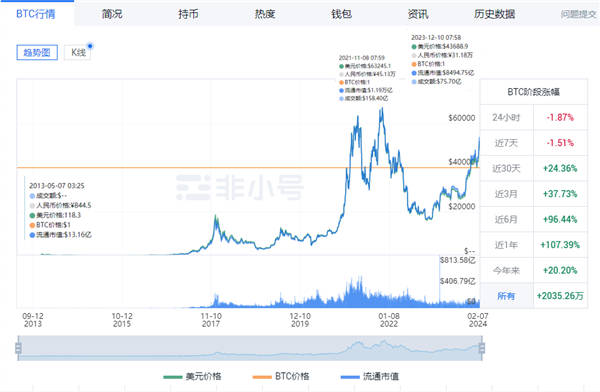The height and width of the screenshot is (392, 600).
Task: Switch to the 热度 tab
Action: pos(265,14)
